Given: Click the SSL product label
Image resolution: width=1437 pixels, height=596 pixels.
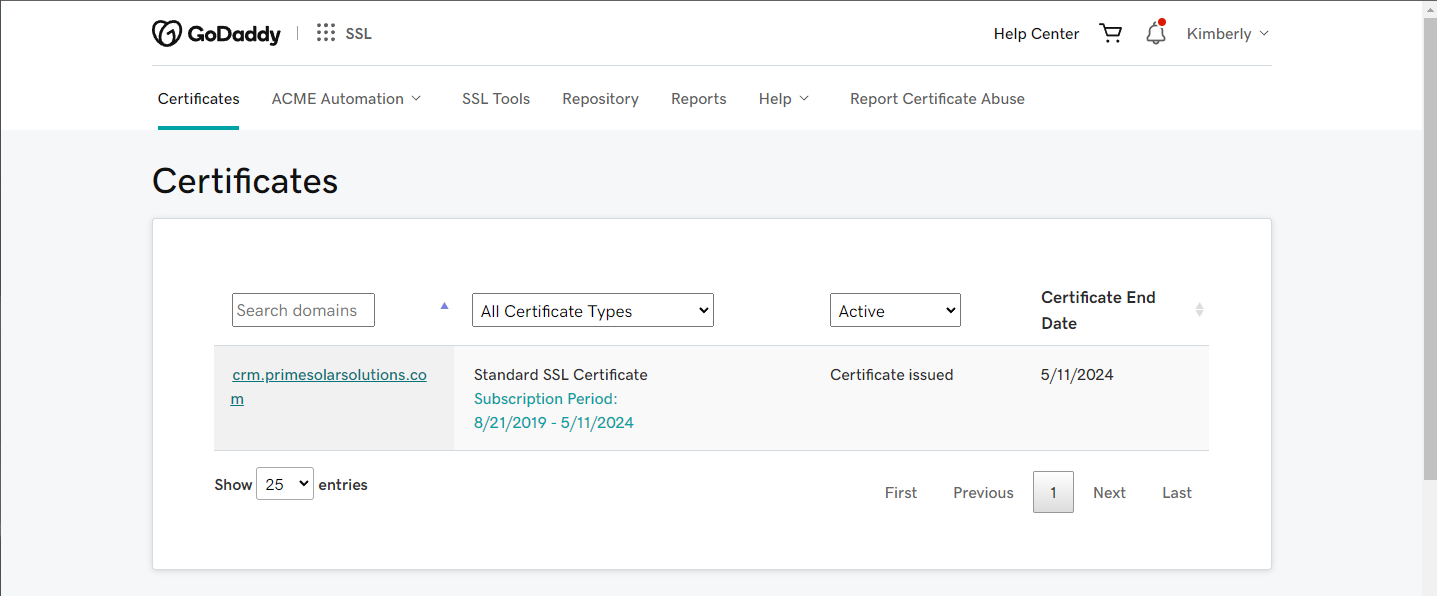Looking at the screenshot, I should [x=358, y=33].
